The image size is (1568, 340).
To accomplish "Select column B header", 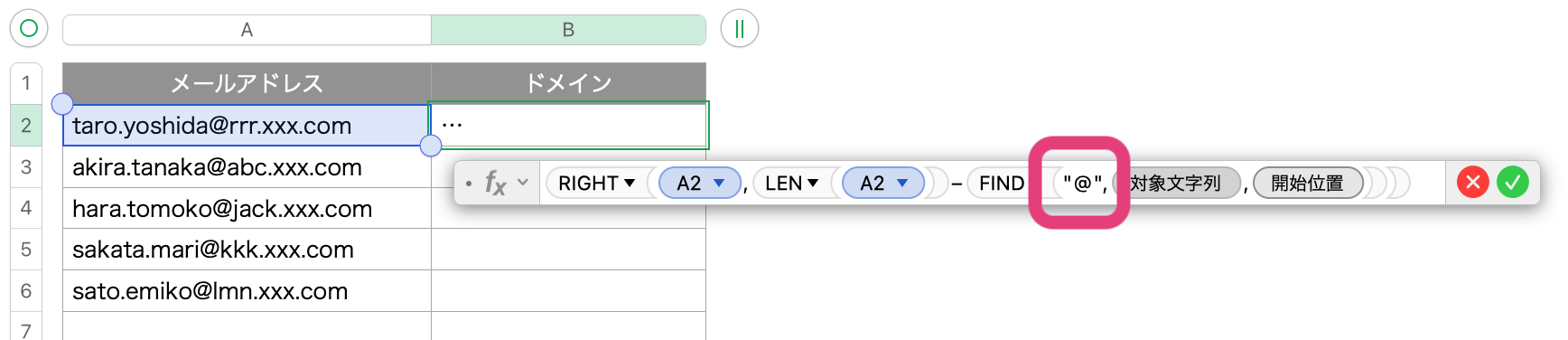I will click(568, 30).
